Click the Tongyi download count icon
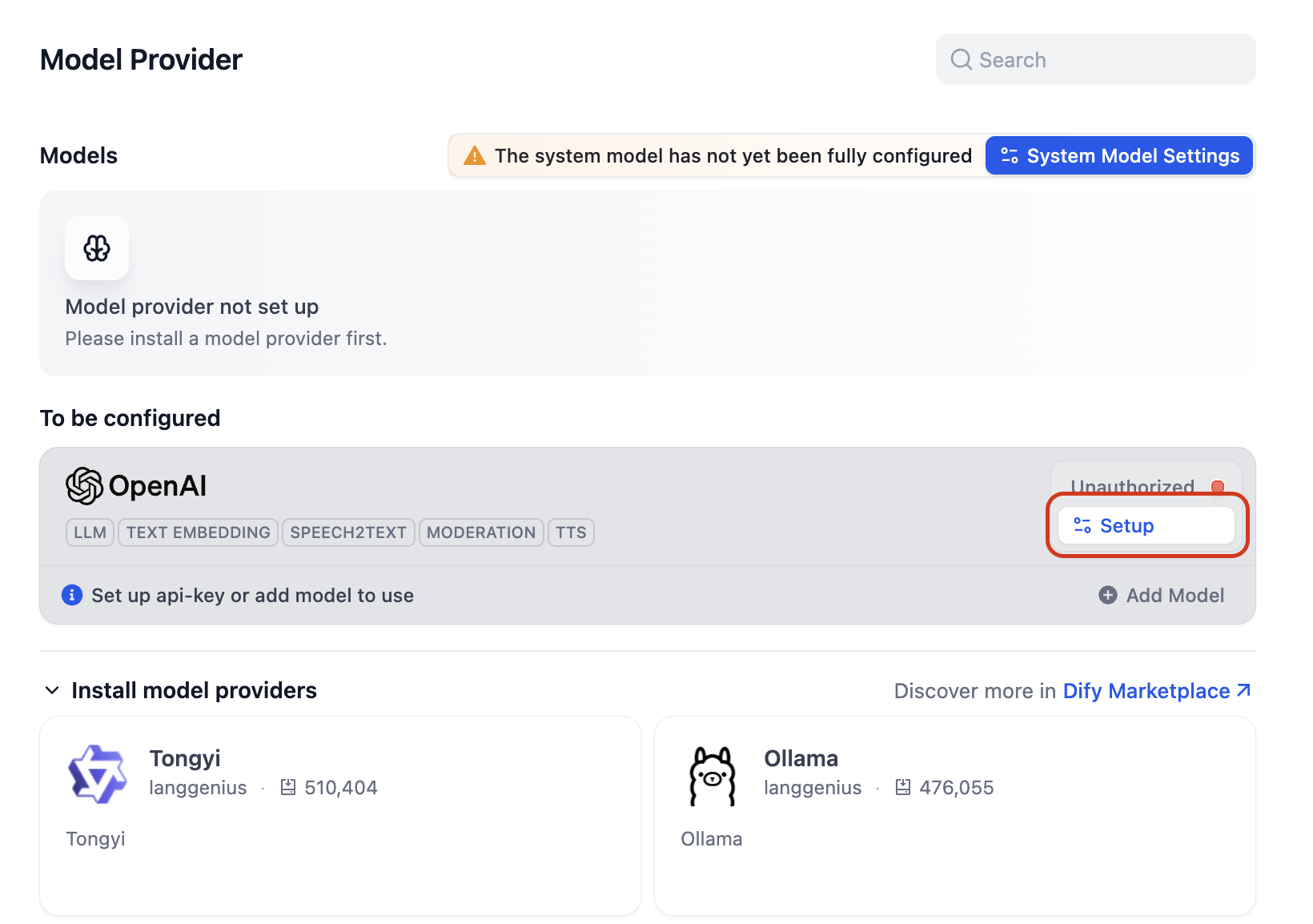 288,788
